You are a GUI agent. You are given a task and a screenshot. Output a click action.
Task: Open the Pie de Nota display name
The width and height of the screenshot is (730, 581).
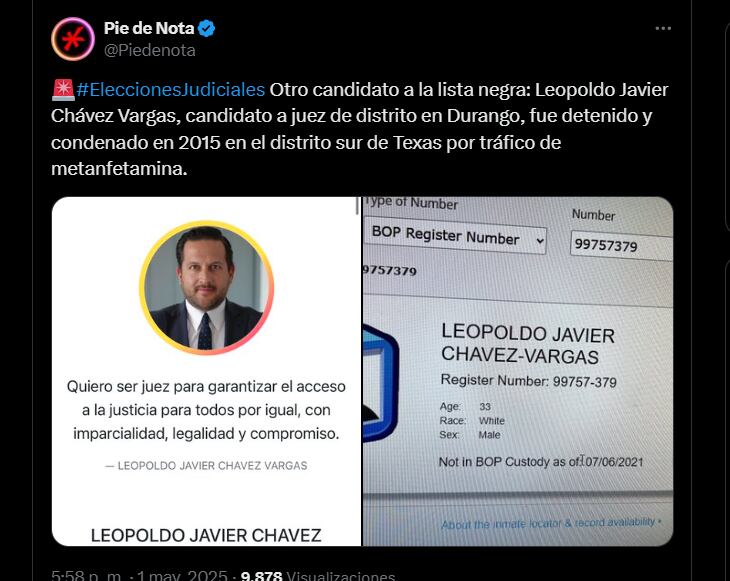[x=149, y=28]
